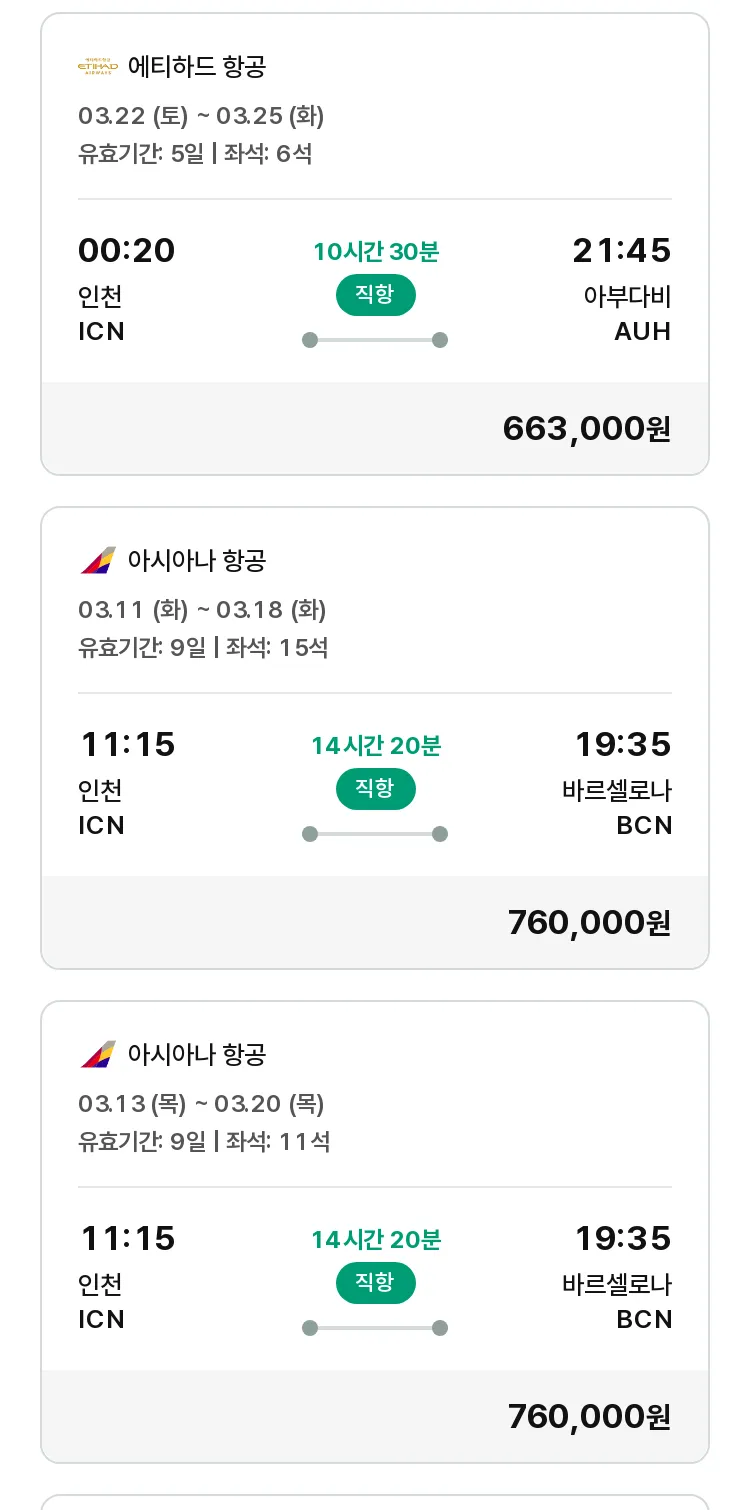Select the 760,000원 price on the 03.13 flight

coord(588,1417)
